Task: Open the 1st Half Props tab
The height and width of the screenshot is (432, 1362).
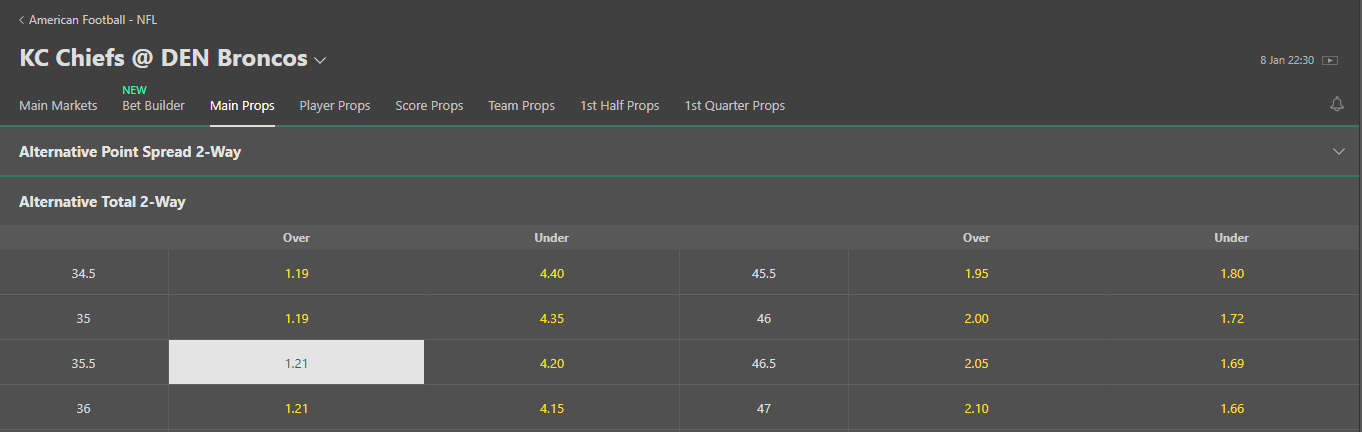Action: coord(620,105)
